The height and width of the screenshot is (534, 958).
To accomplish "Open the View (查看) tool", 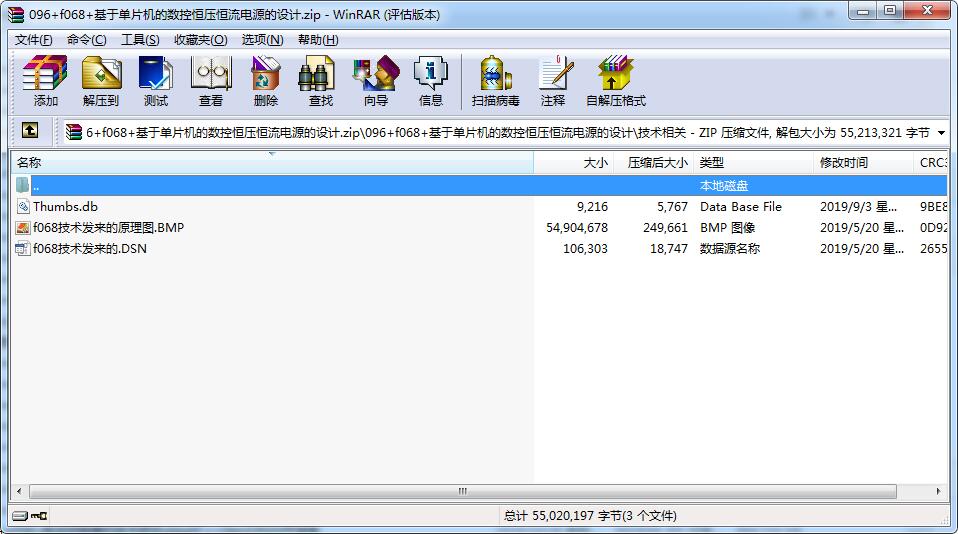I will 211,81.
